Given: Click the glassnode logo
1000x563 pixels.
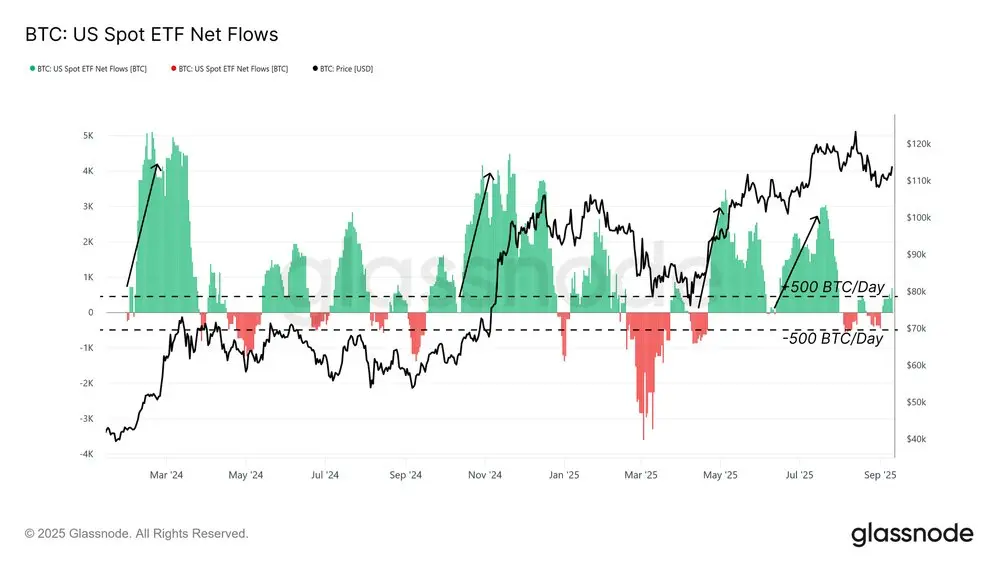Looking at the screenshot, I should point(912,534).
